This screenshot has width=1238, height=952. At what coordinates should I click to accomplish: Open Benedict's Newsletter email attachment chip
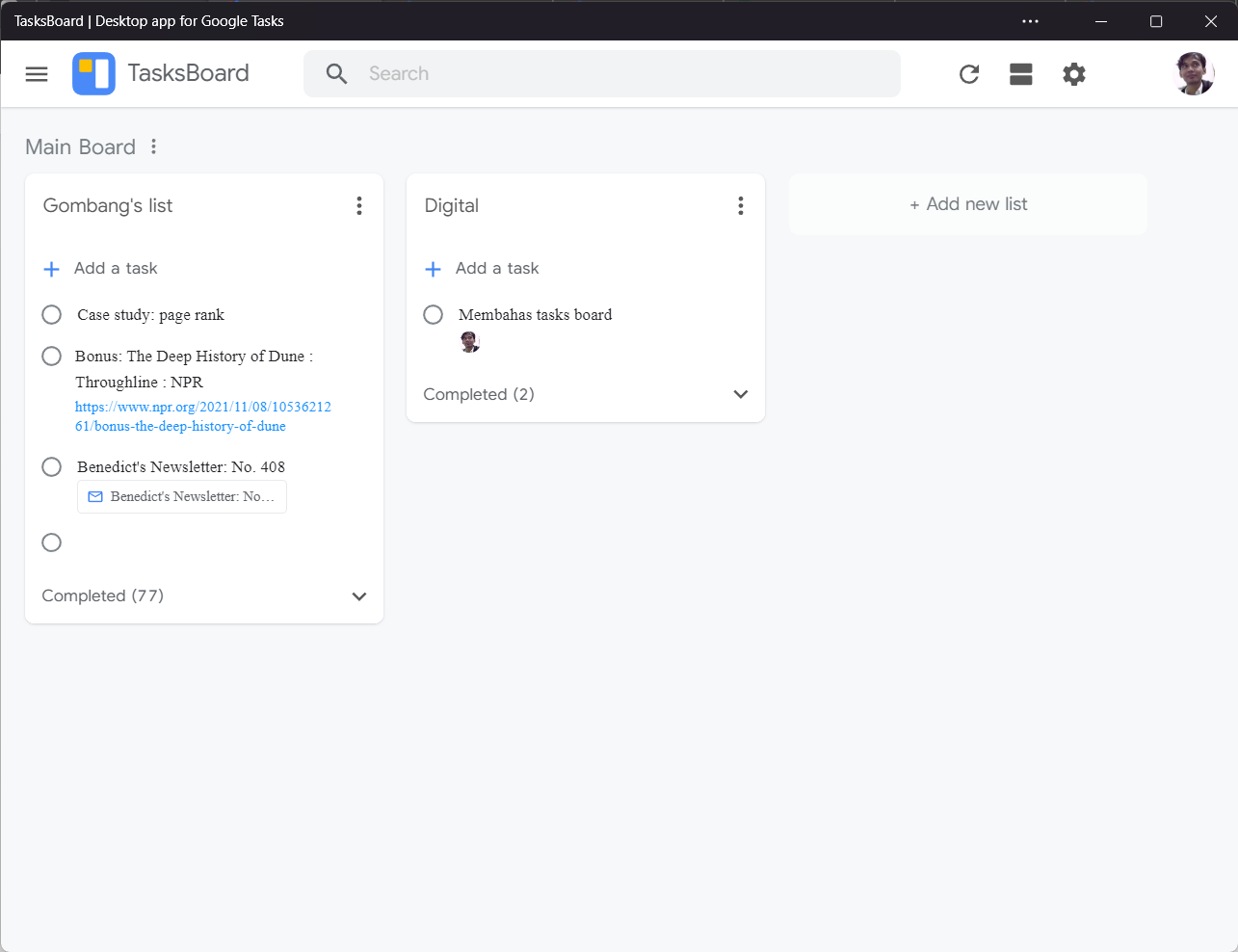coord(182,497)
